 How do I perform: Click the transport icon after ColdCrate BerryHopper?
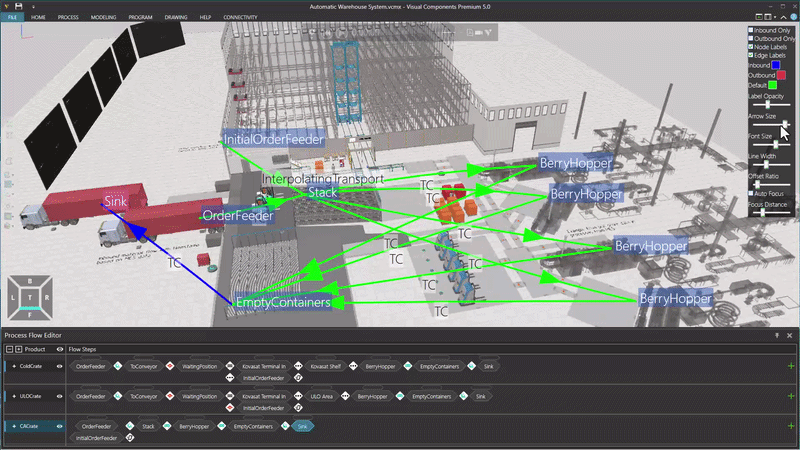tap(408, 366)
